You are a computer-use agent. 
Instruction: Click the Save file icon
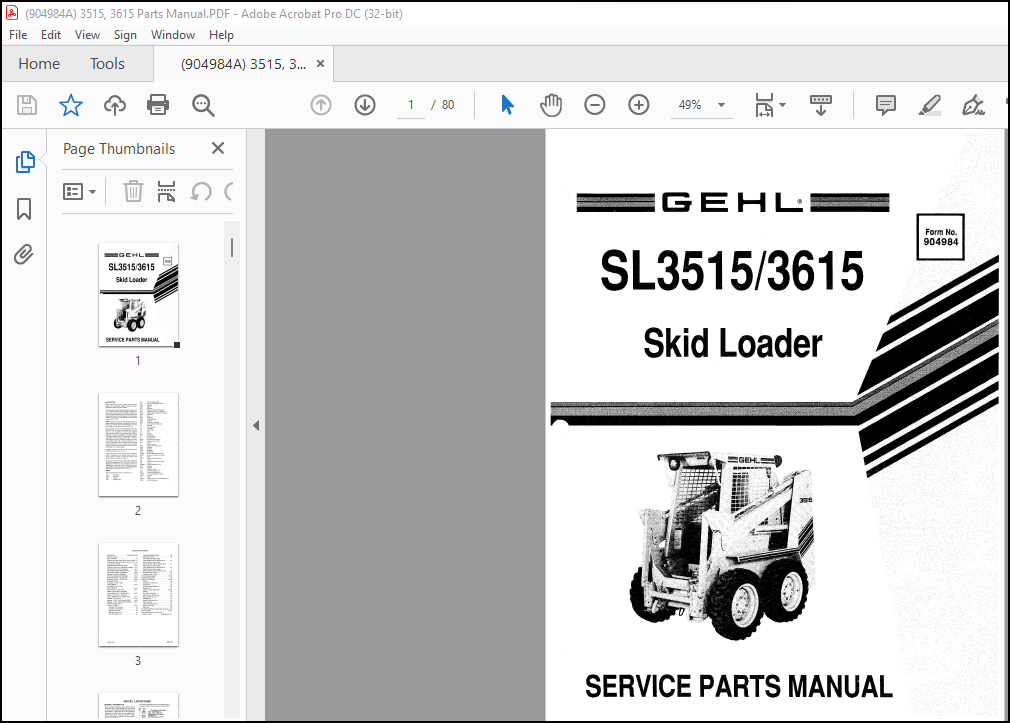pyautogui.click(x=27, y=105)
